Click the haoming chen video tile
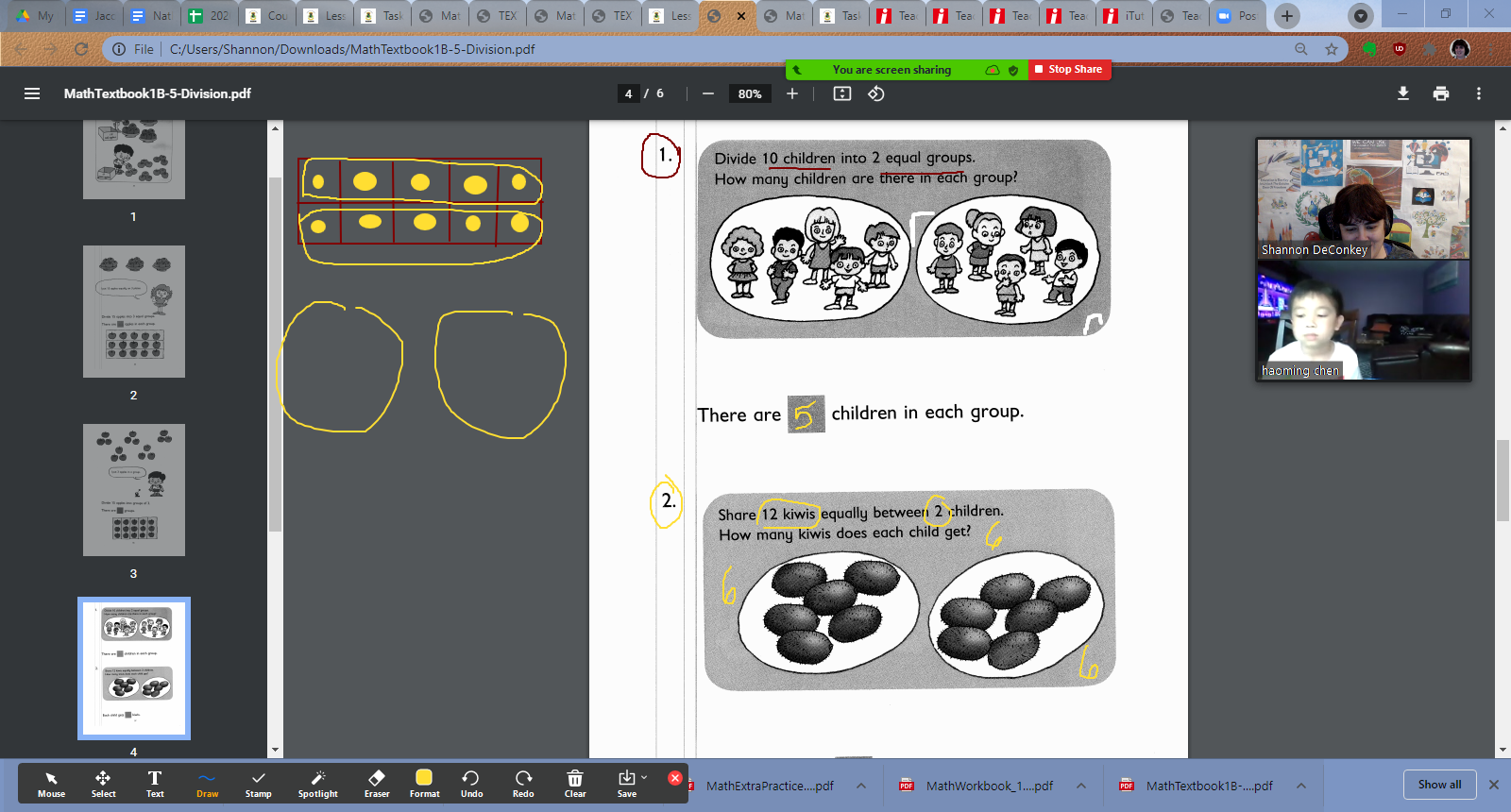Screen dimensions: 1511x812 click(1364, 320)
